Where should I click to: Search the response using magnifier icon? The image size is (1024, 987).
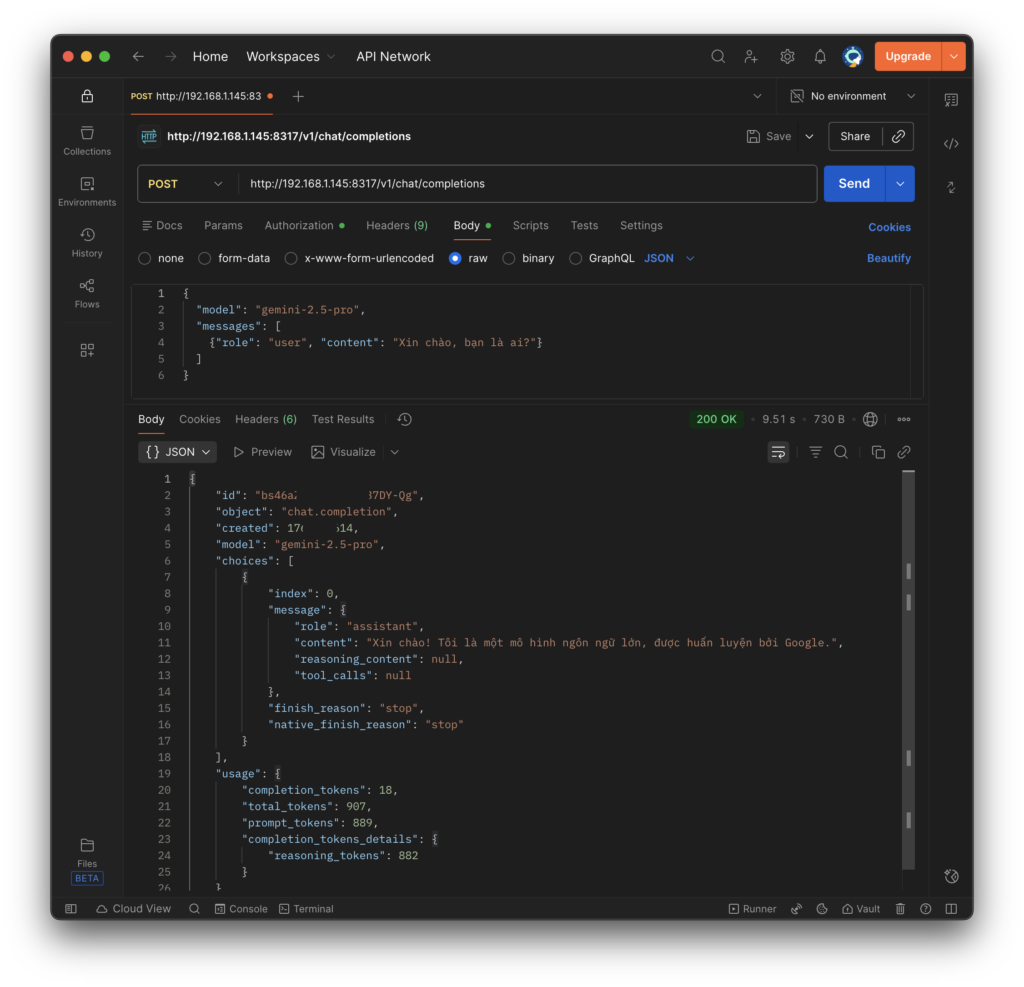[841, 452]
